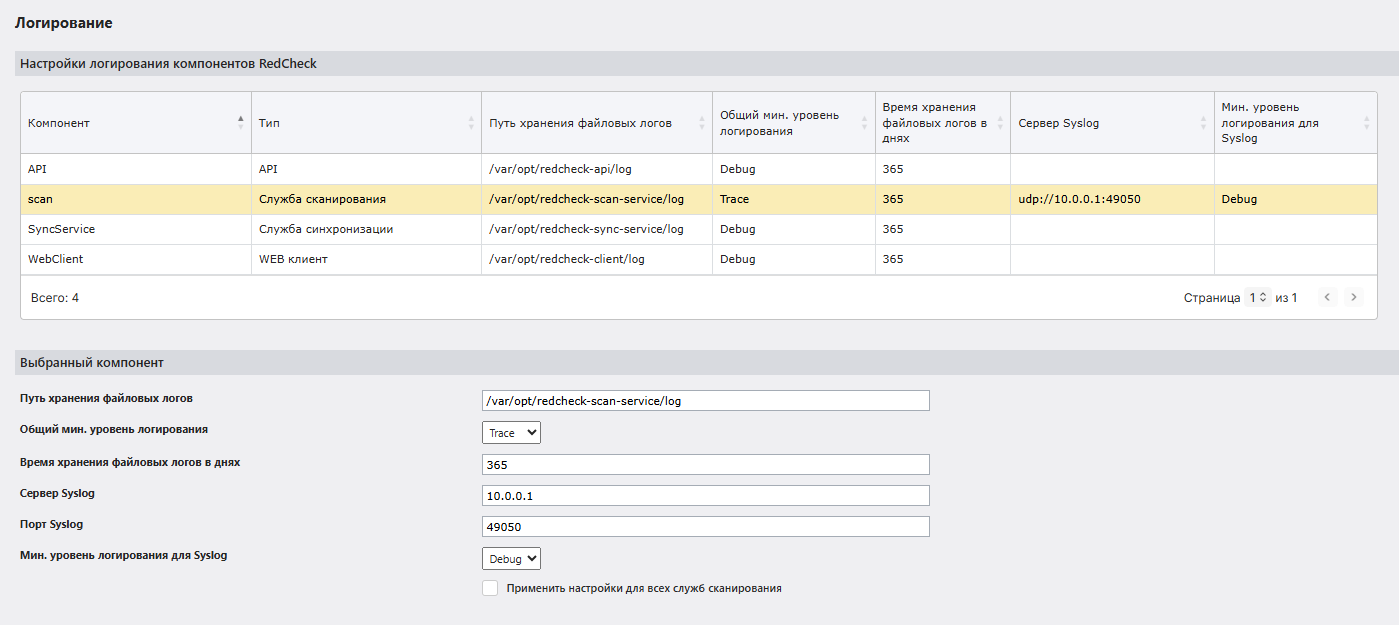This screenshot has width=1399, height=625.
Task: Enable Применить настройки для всех служб сканирования
Action: coord(490,588)
